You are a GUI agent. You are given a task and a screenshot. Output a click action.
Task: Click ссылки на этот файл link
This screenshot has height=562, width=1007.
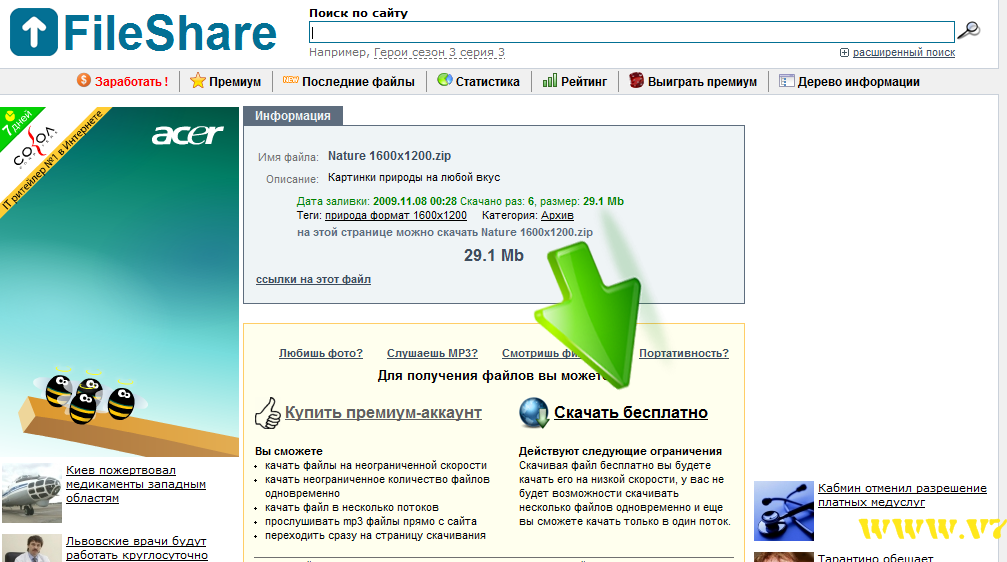pyautogui.click(x=313, y=279)
